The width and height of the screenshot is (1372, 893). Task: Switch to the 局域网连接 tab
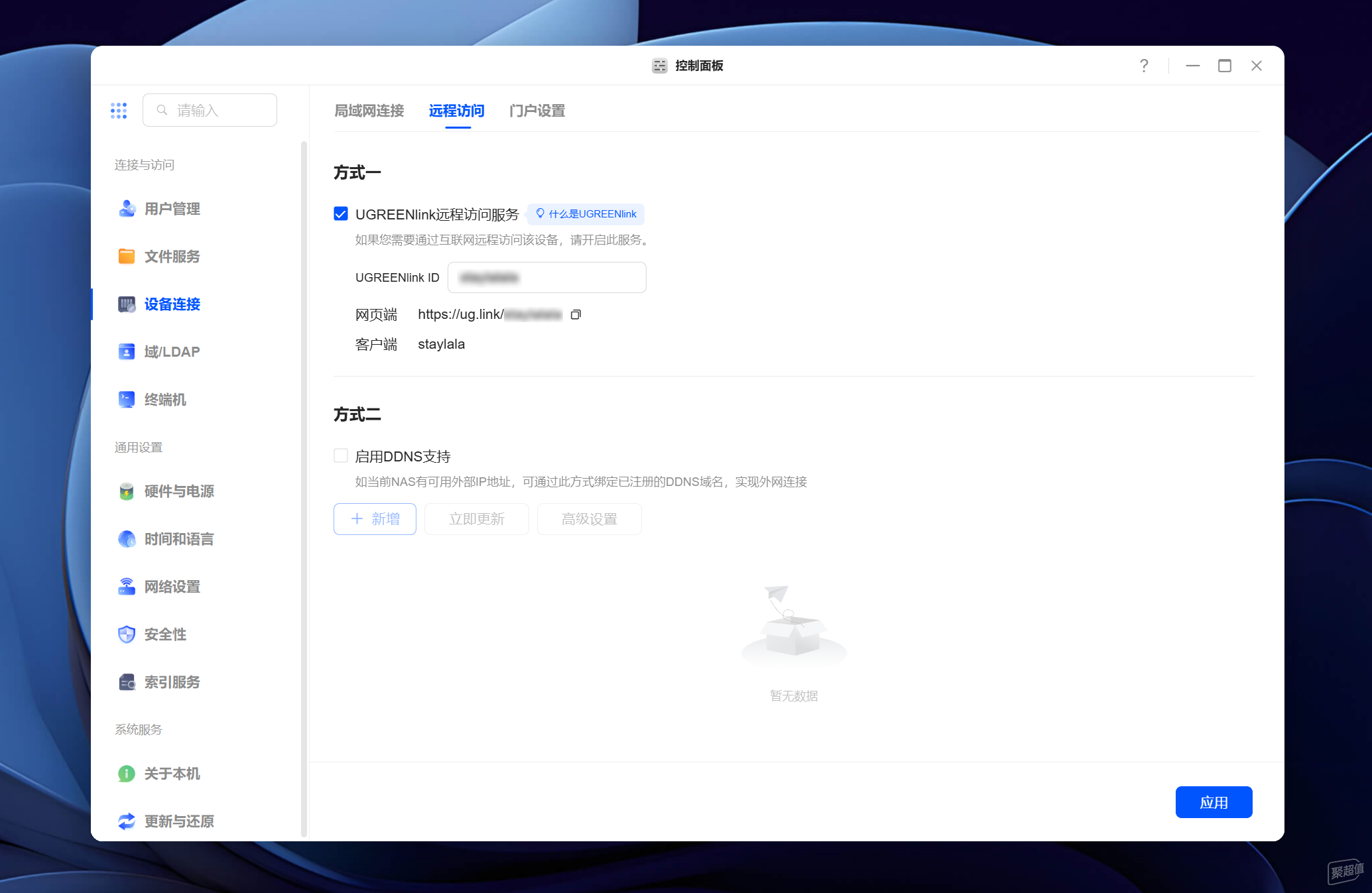(369, 111)
